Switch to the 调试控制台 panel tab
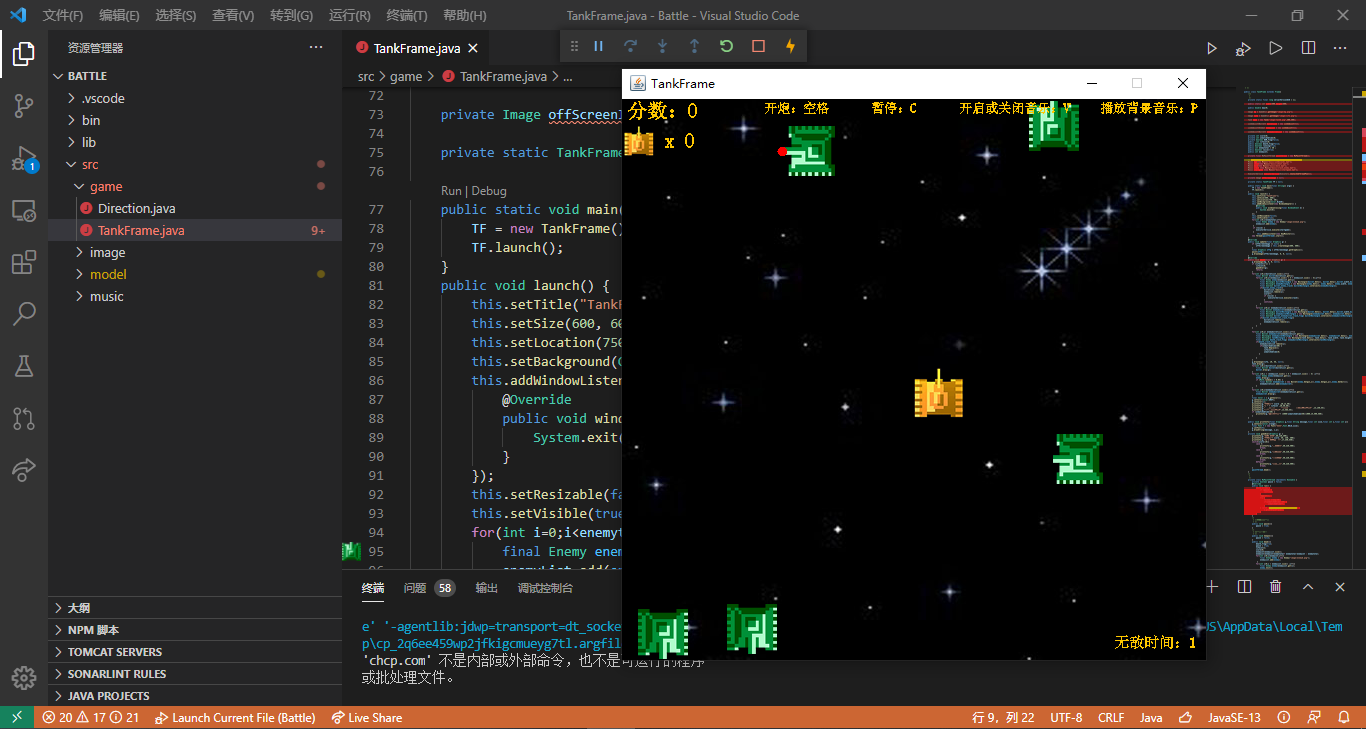This screenshot has height=729, width=1366. point(545,588)
